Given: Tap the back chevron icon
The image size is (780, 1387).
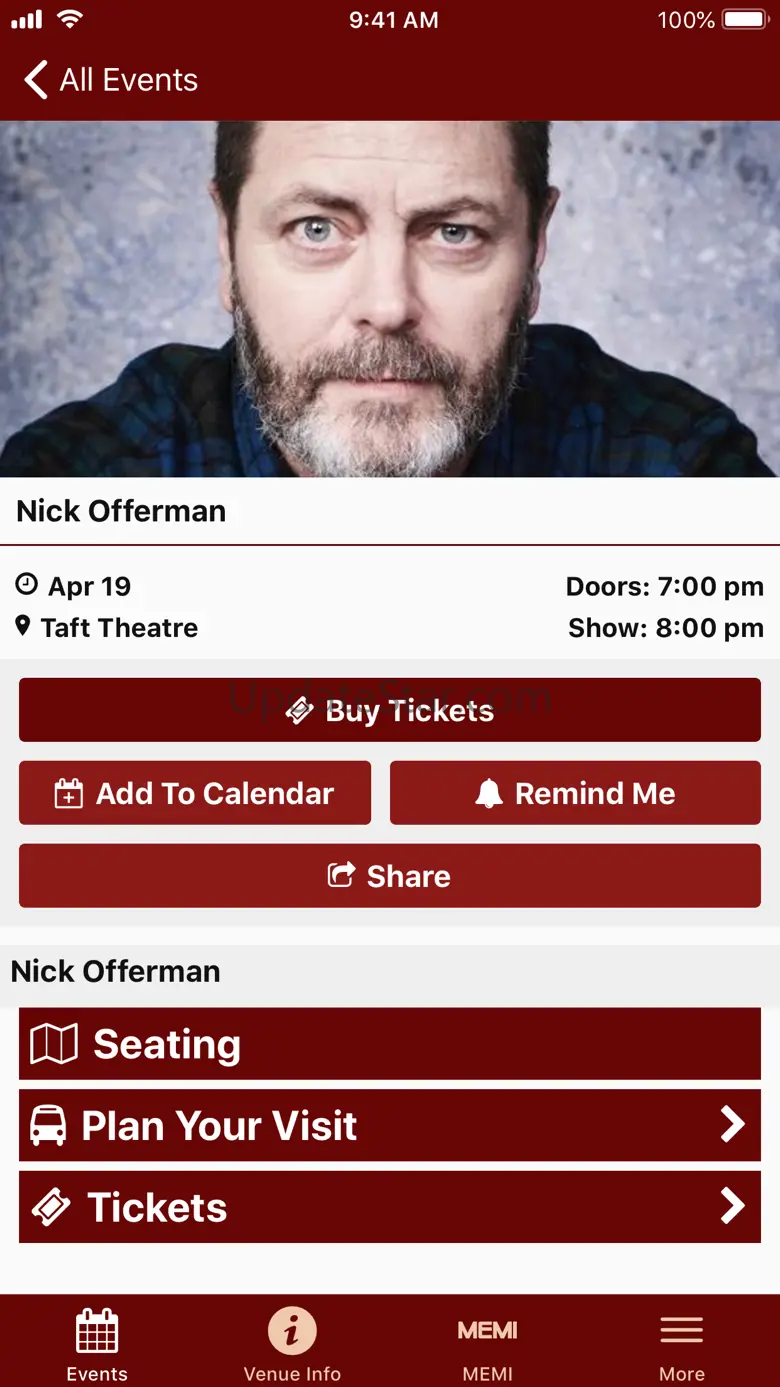Looking at the screenshot, I should 36,80.
